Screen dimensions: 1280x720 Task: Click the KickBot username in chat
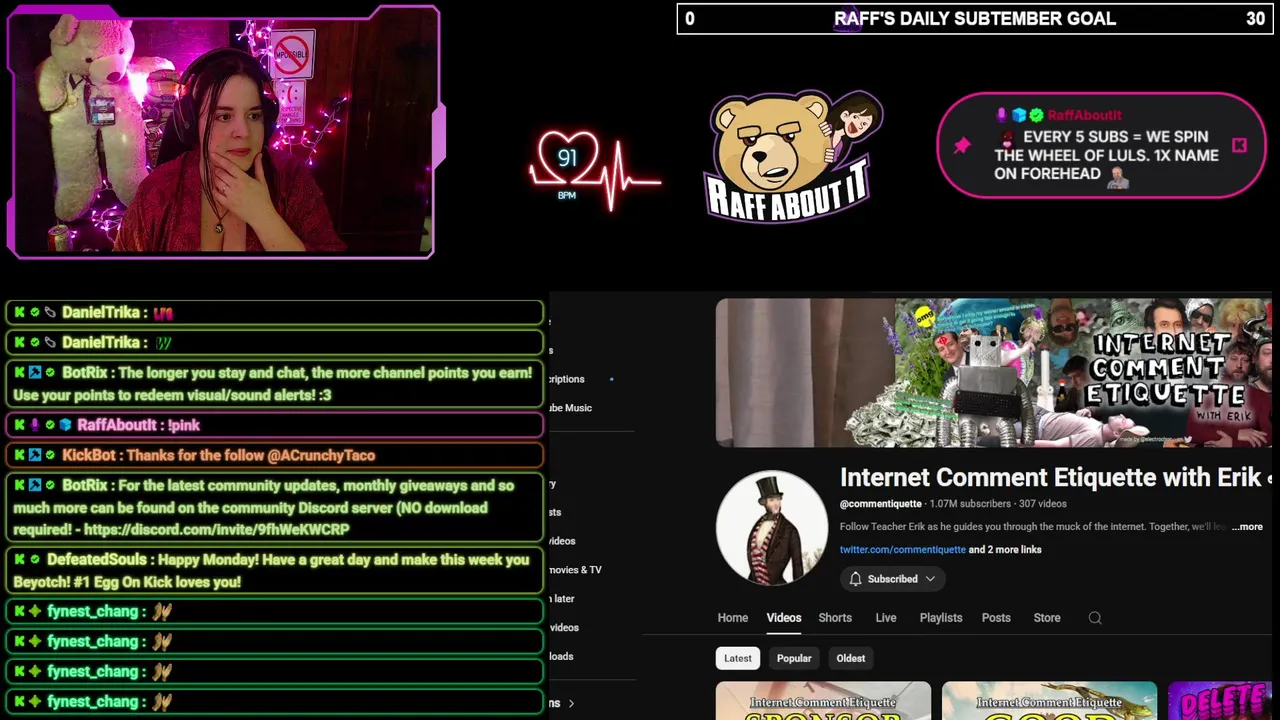pos(89,455)
